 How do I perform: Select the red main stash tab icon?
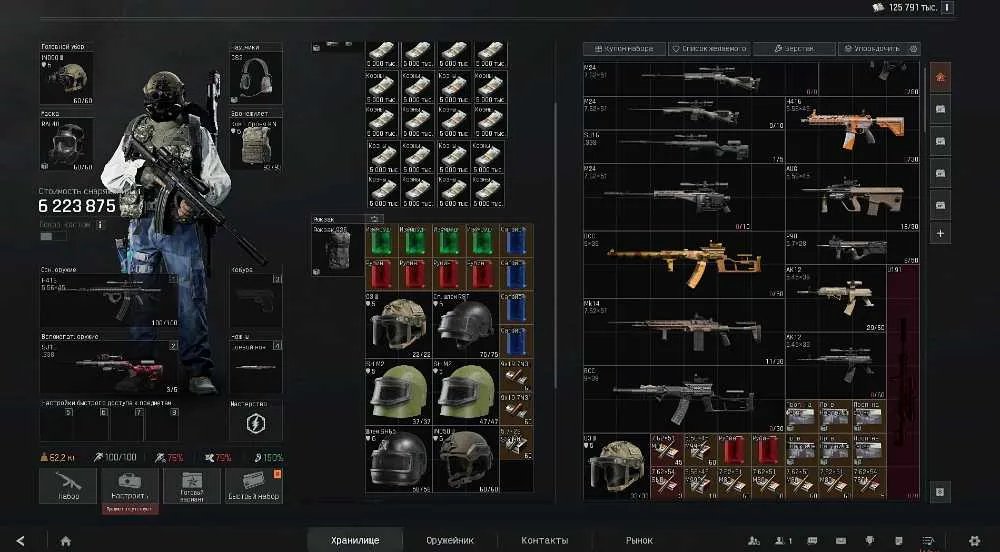(x=940, y=77)
